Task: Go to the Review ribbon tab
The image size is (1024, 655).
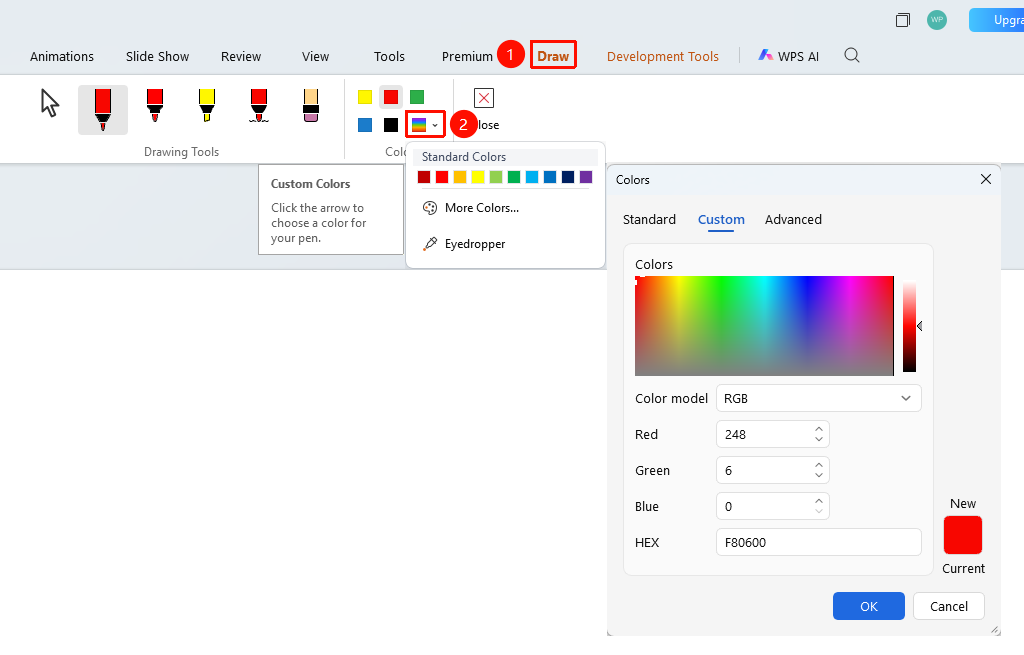Action: [241, 56]
